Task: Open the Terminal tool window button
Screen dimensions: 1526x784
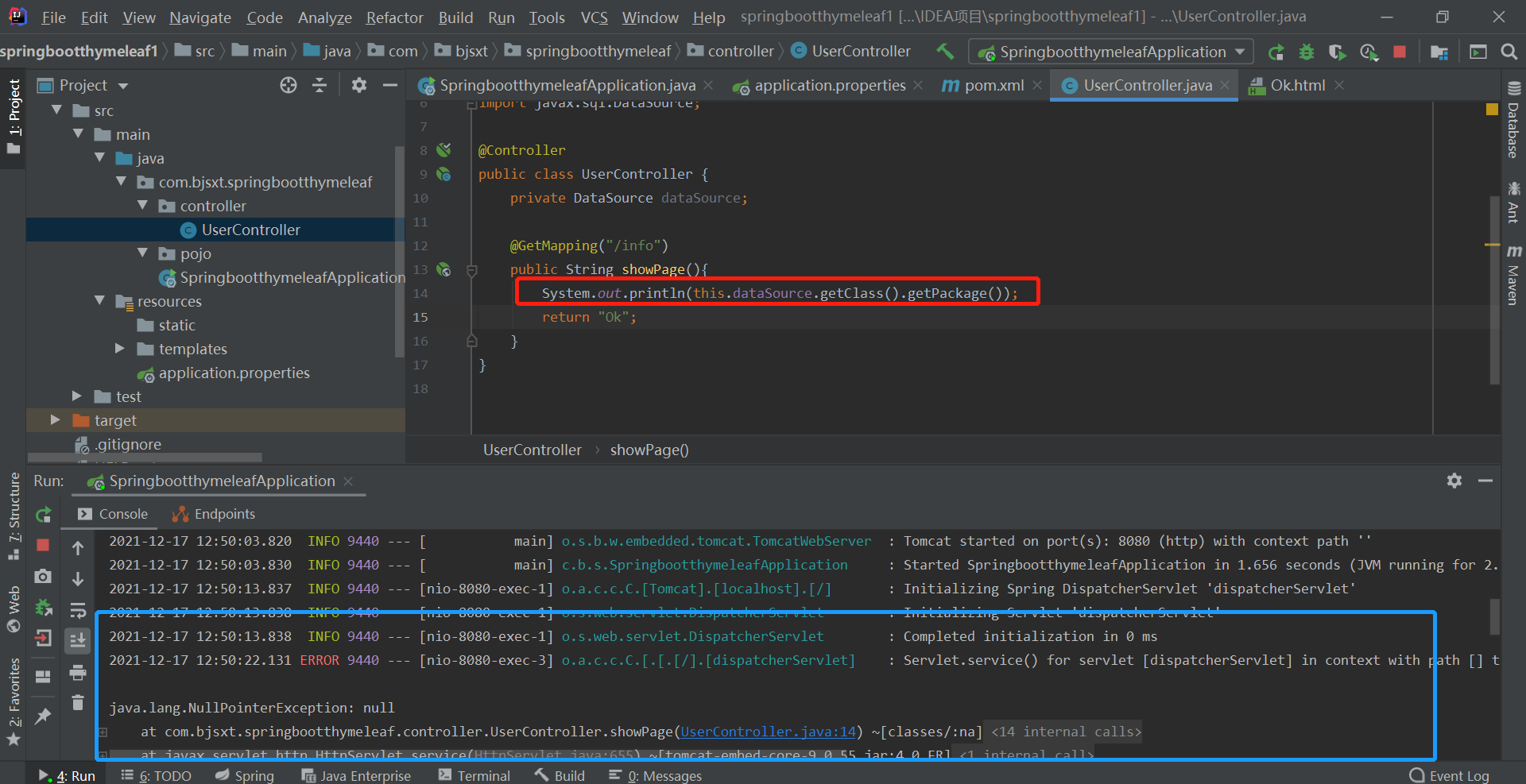Action: coord(474,775)
